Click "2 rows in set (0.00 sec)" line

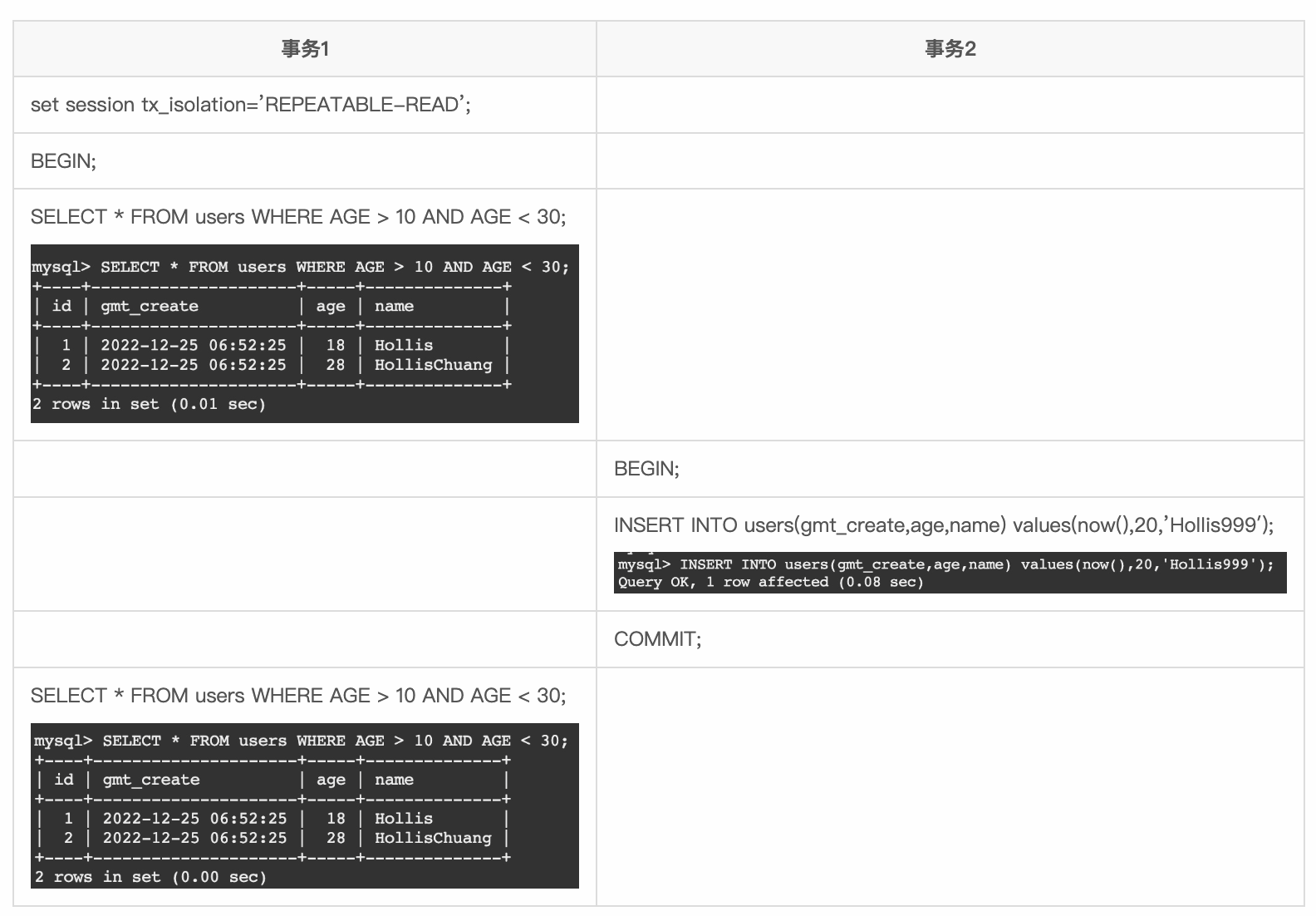click(150, 877)
